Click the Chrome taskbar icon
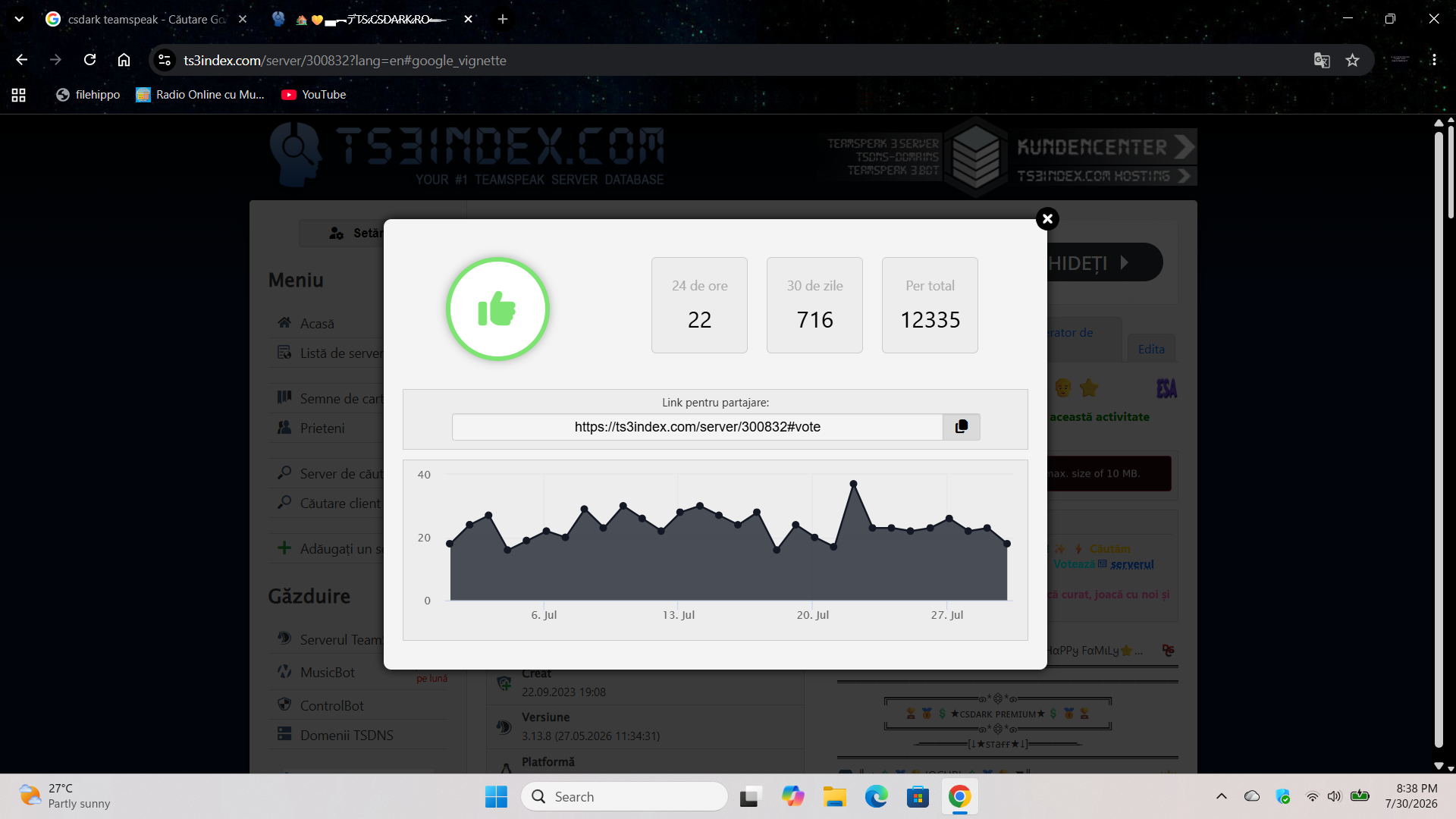 (959, 797)
